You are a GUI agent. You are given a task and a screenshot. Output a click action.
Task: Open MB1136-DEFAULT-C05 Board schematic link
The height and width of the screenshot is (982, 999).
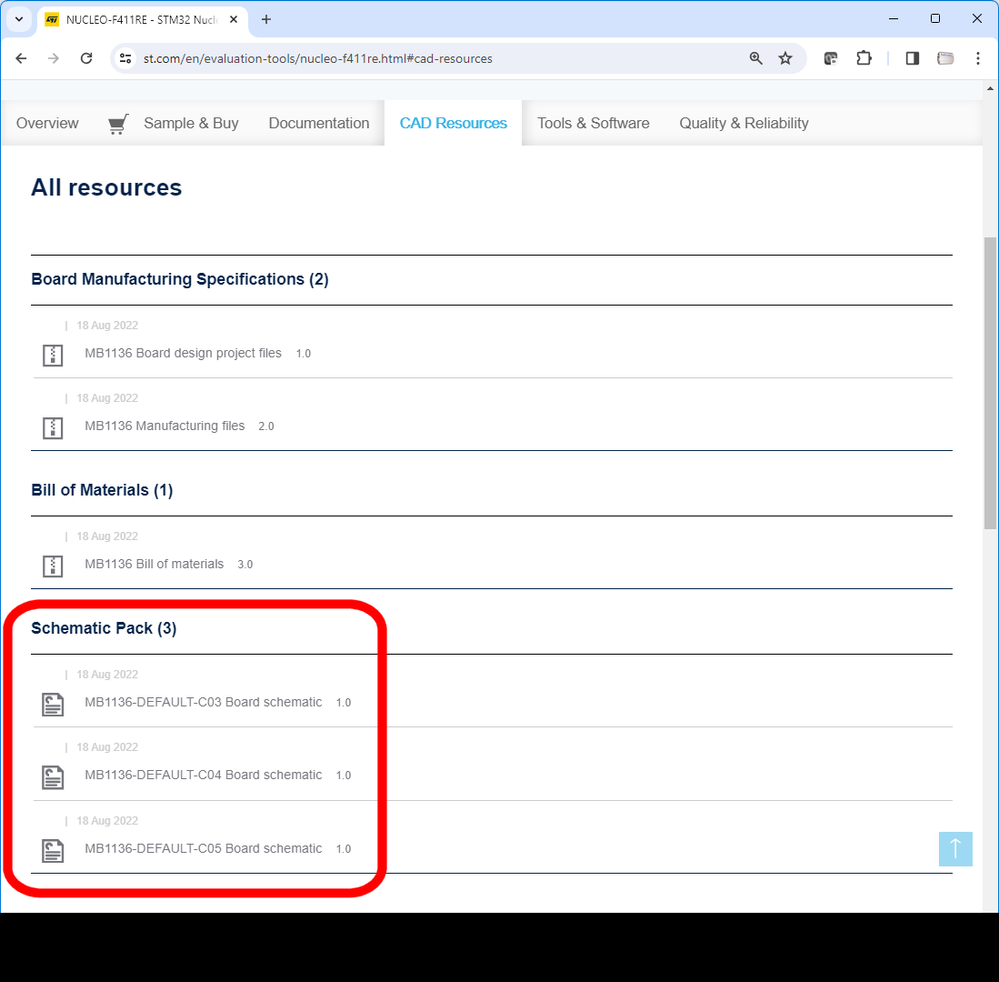click(x=203, y=849)
